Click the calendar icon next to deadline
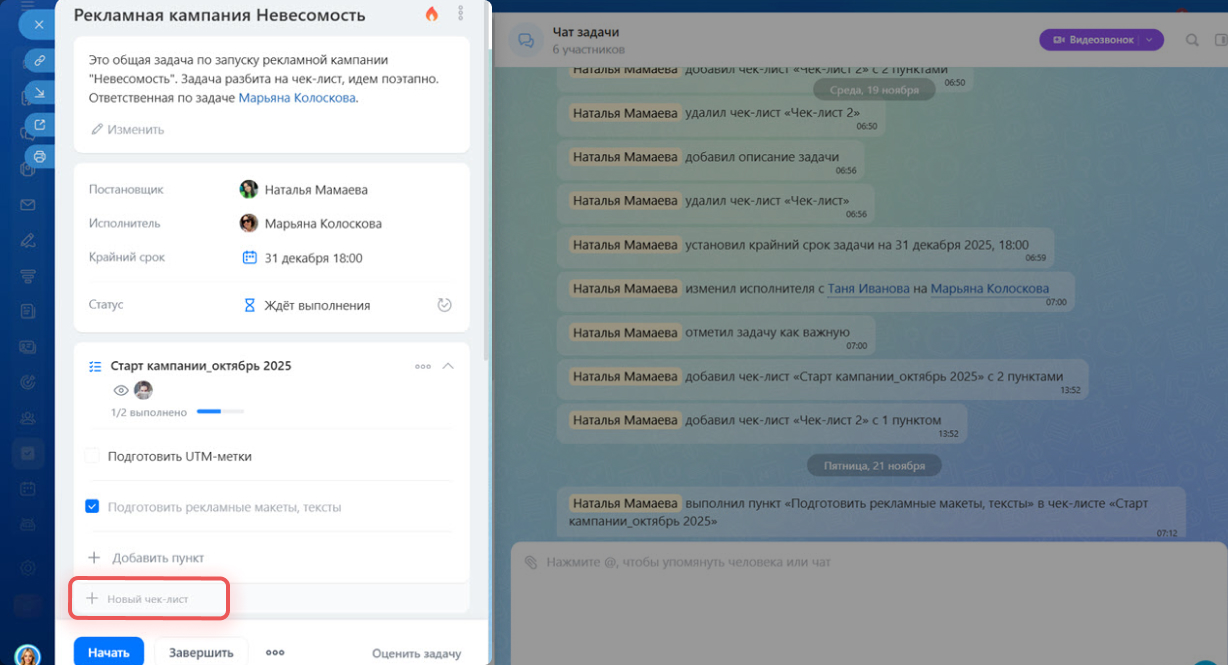The width and height of the screenshot is (1228, 665). (250, 258)
